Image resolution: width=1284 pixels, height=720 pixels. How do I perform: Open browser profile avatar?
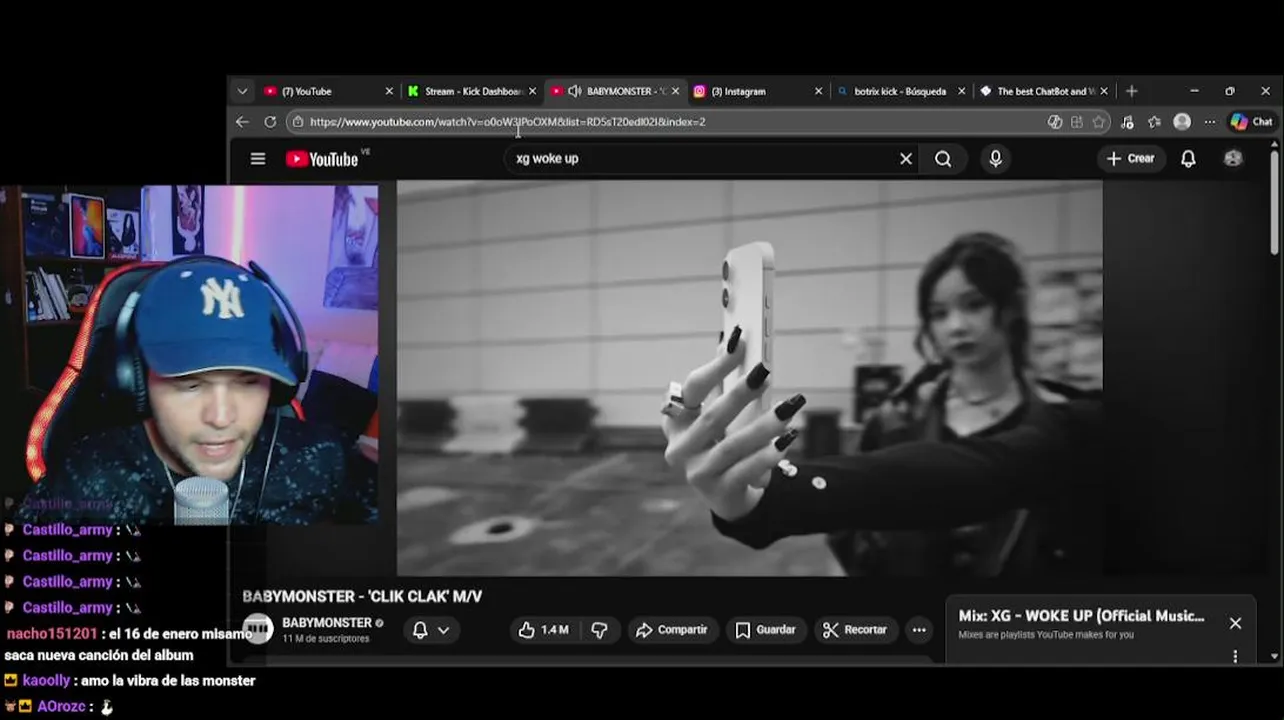(x=1182, y=122)
